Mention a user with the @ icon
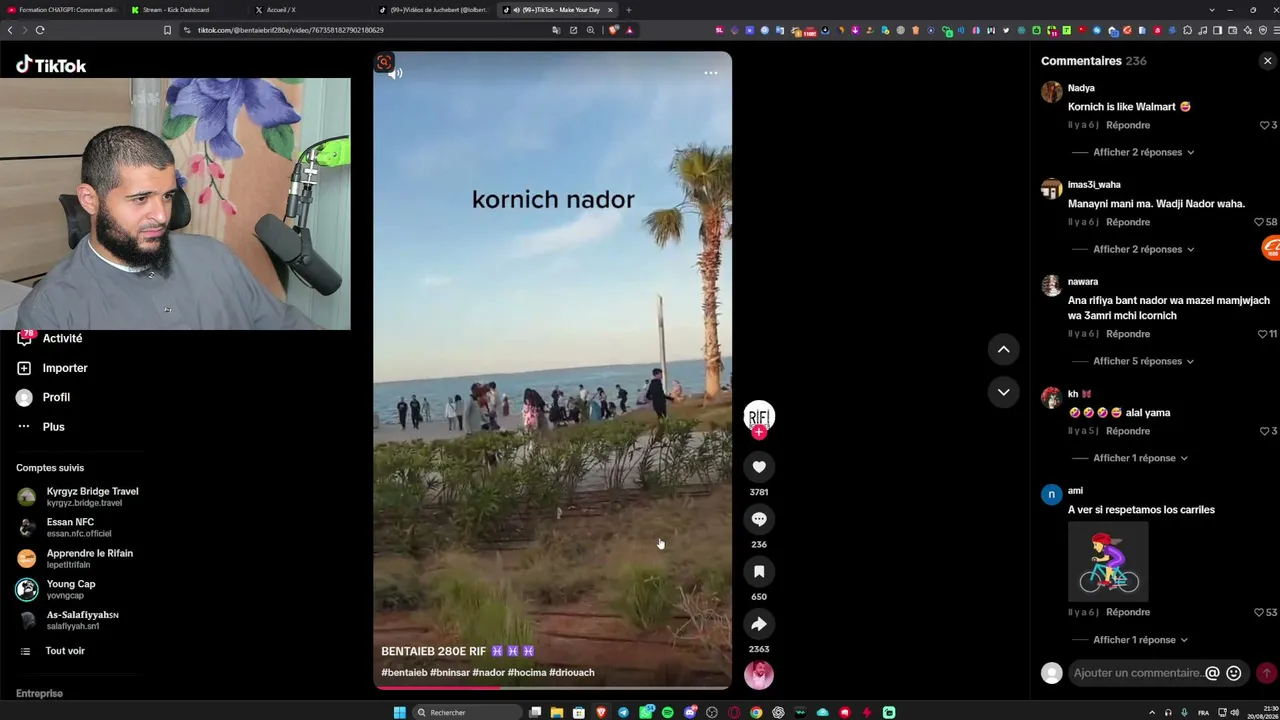Image resolution: width=1280 pixels, height=720 pixels. pyautogui.click(x=1213, y=673)
